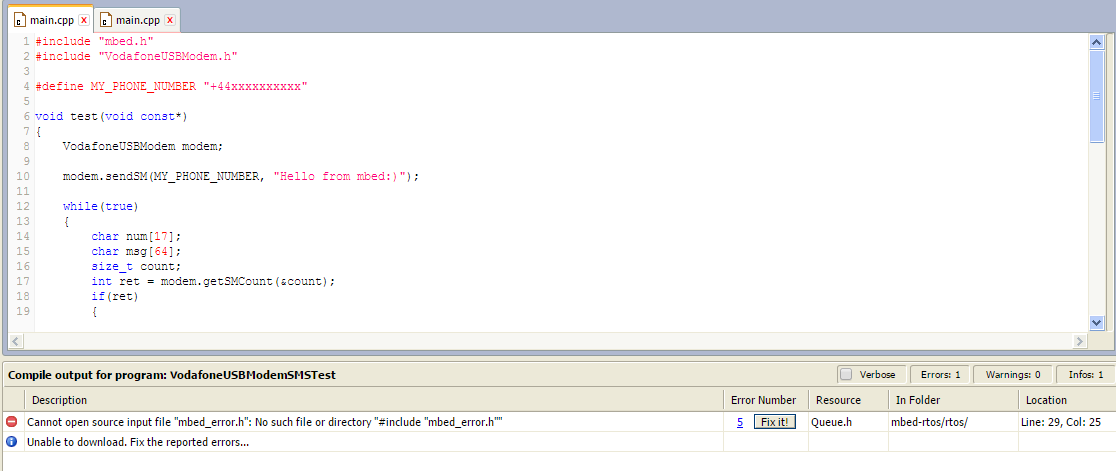Sort by Resource column header
Viewport: 1116px width, 471px height.
pyautogui.click(x=848, y=400)
